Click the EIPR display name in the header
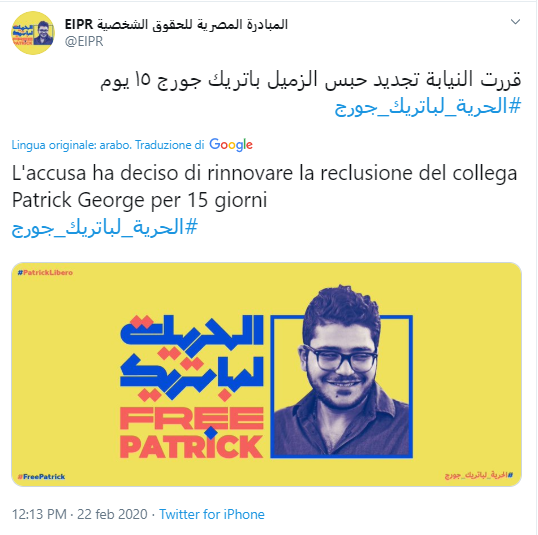 (176, 24)
